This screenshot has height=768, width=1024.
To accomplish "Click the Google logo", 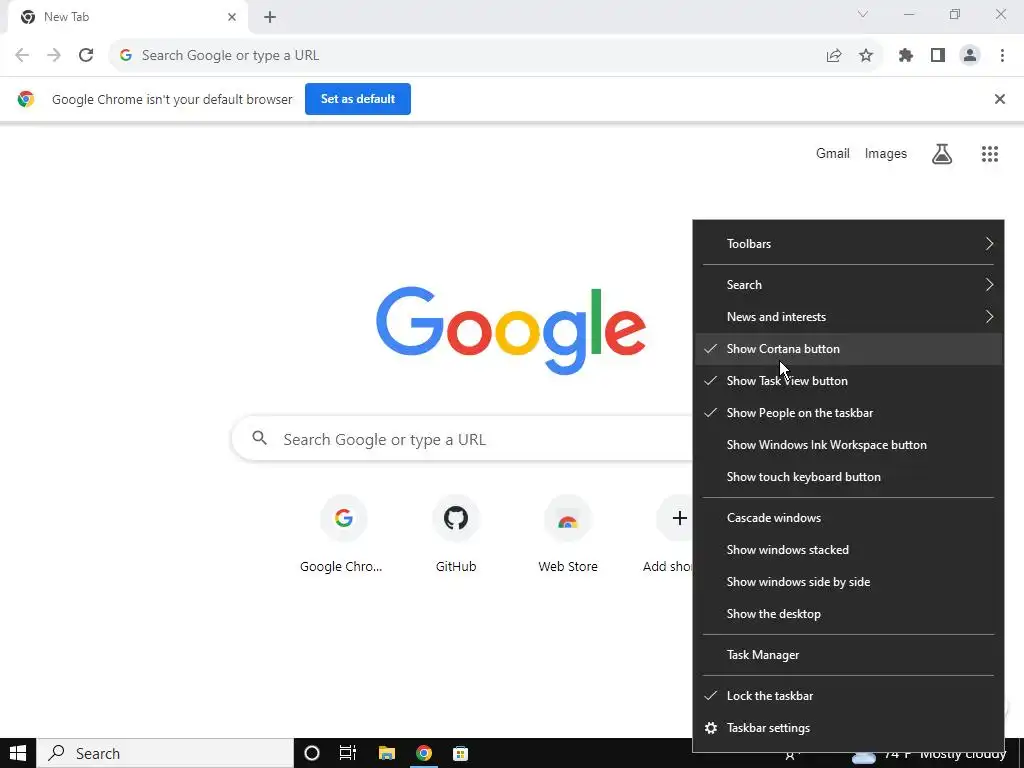I will point(511,331).
